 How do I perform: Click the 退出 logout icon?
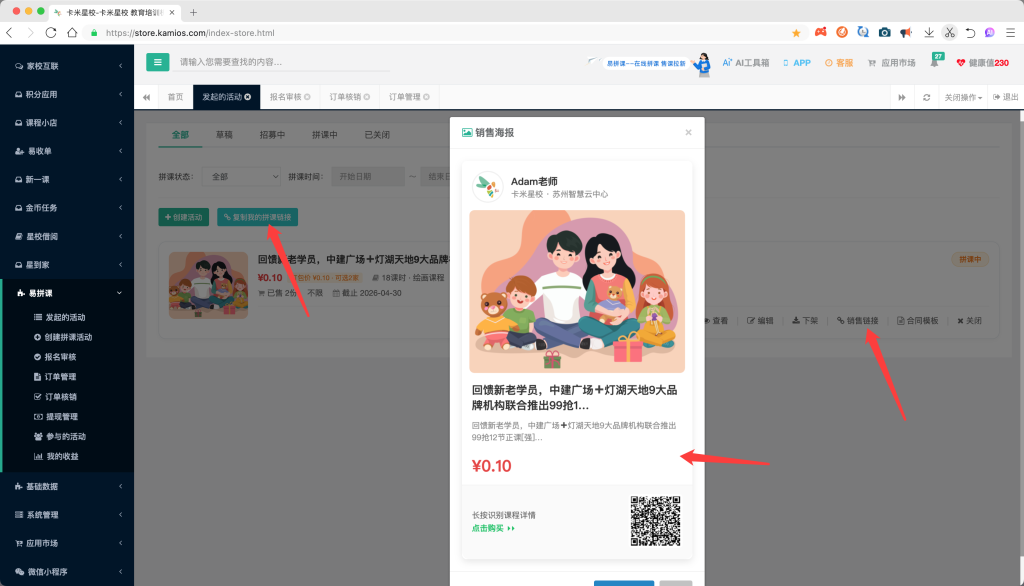(x=1005, y=97)
